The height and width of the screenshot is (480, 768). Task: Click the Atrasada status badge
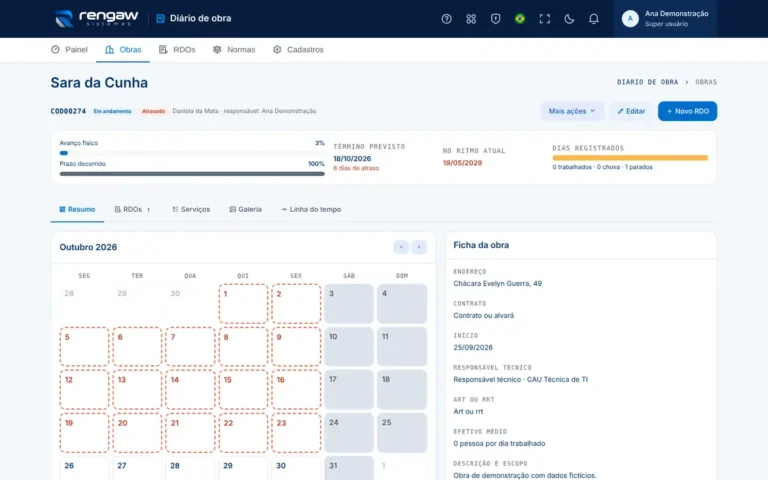(153, 111)
